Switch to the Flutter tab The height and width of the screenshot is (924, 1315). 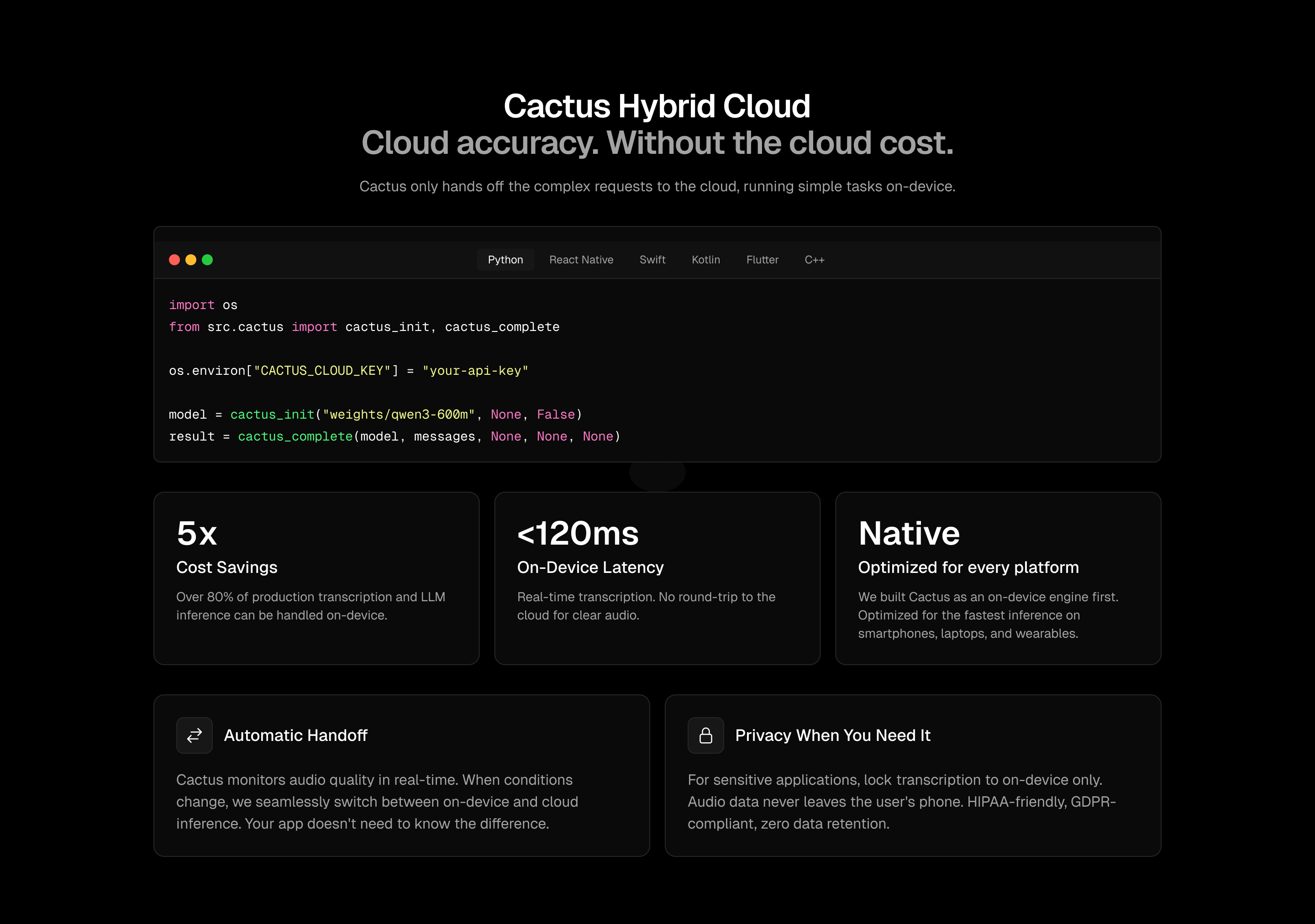pos(763,260)
